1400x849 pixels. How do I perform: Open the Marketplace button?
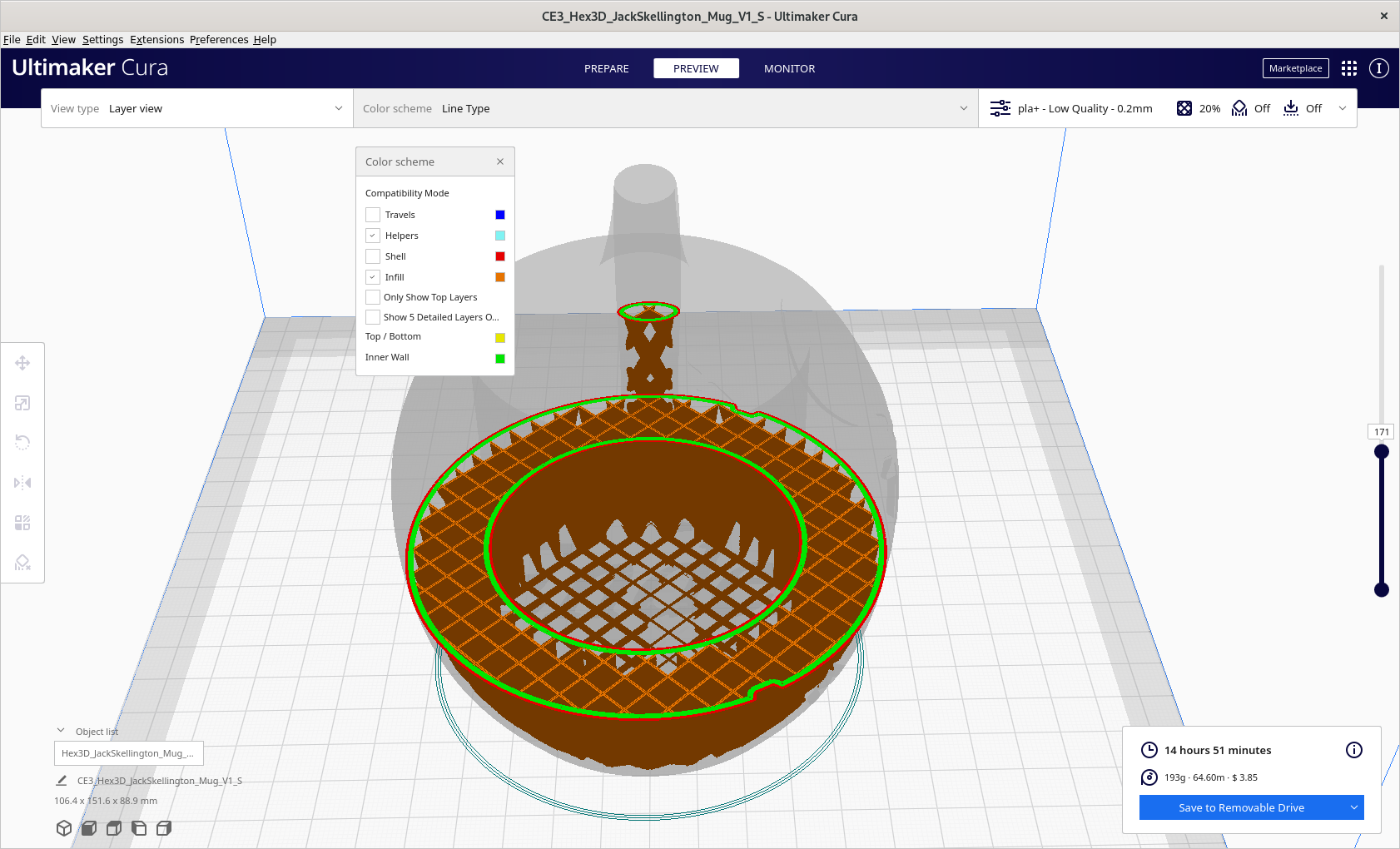point(1296,68)
